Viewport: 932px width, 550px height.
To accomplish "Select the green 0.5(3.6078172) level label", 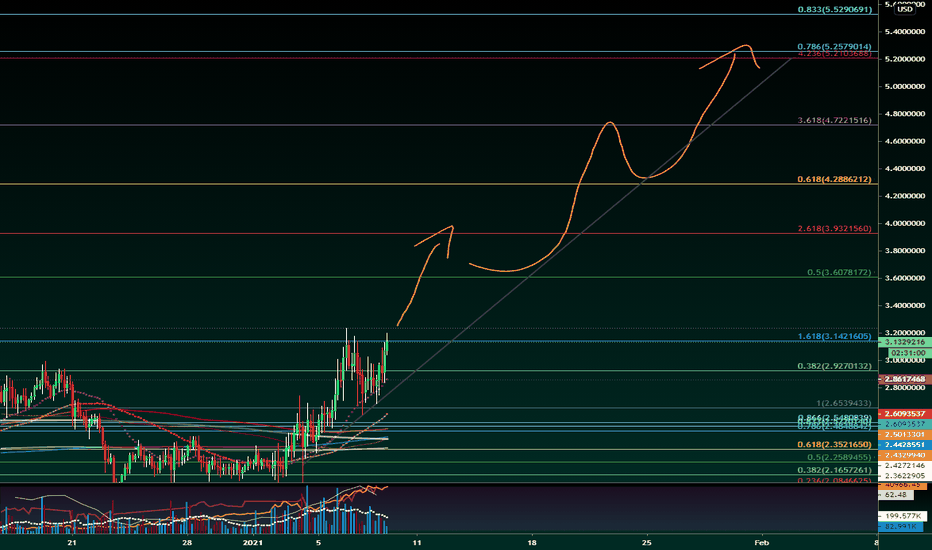I will 839,272.
